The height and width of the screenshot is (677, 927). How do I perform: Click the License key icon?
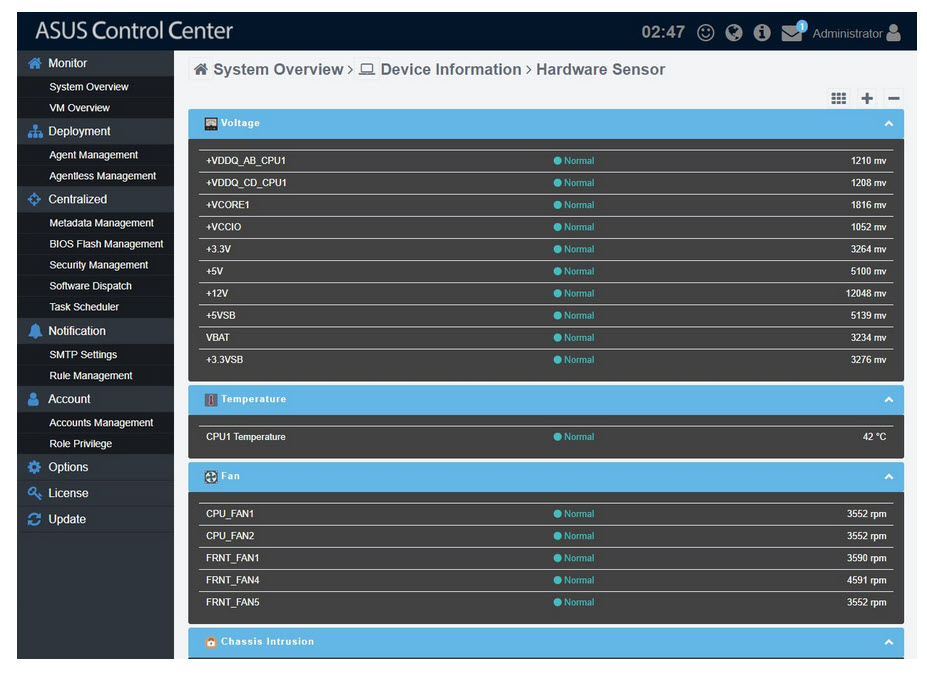point(34,493)
